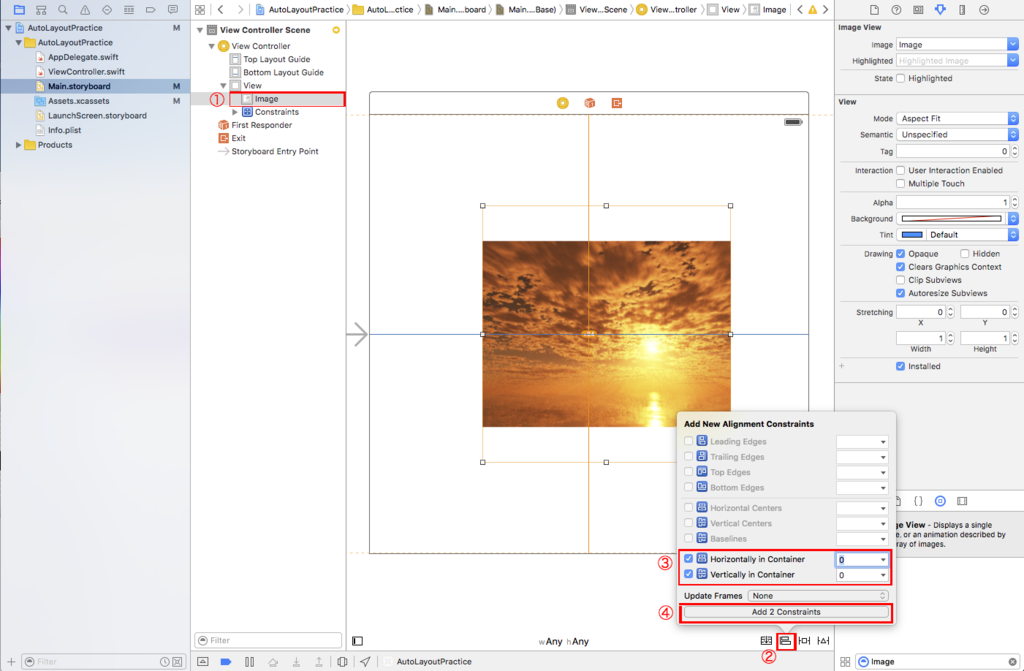Select Image in the jump bar

768,10
